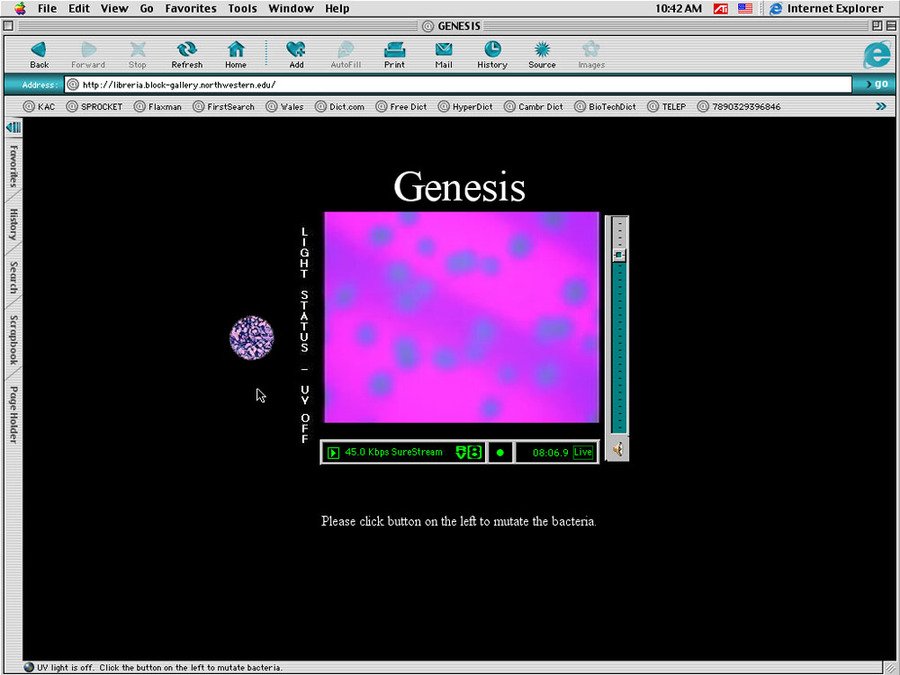Click the go button beside address
900x675 pixels.
click(x=878, y=84)
